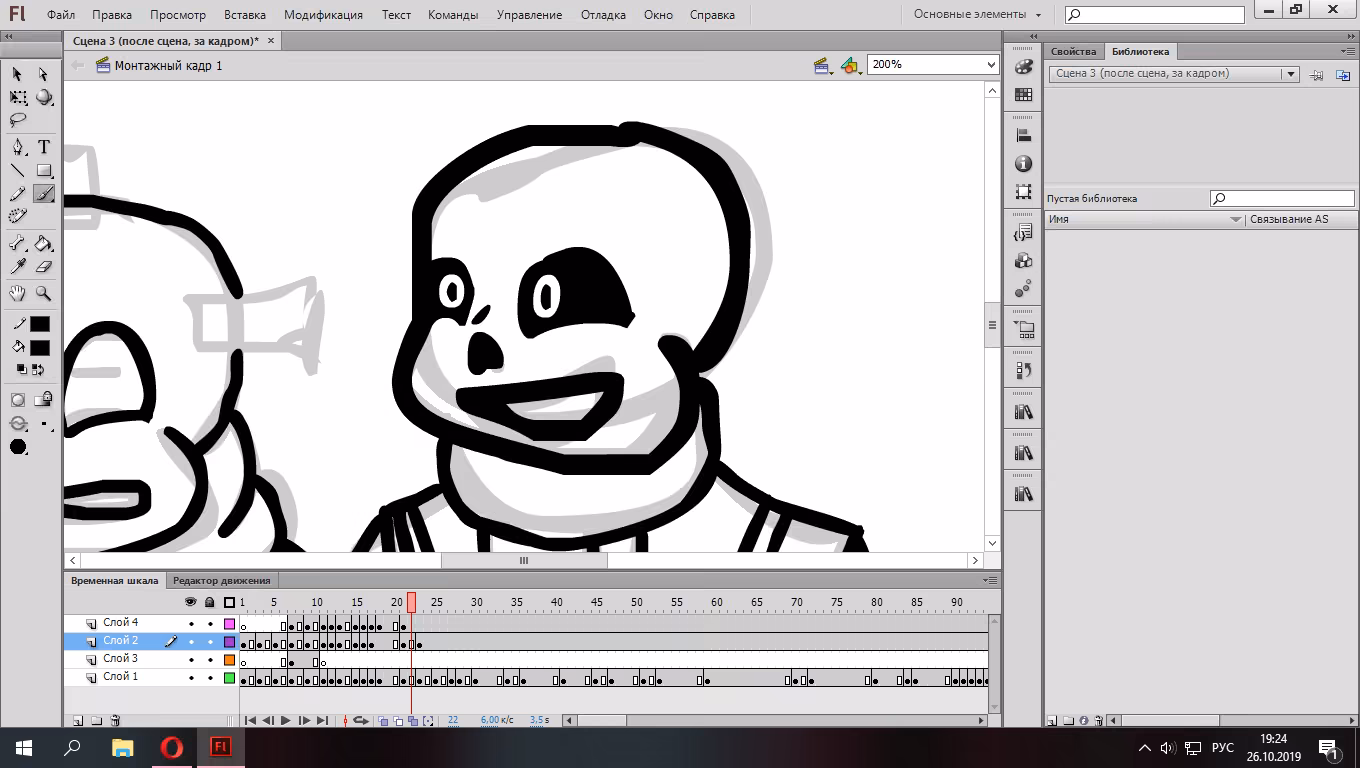Open the Info panel icon
The height and width of the screenshot is (768, 1360).
1023,164
